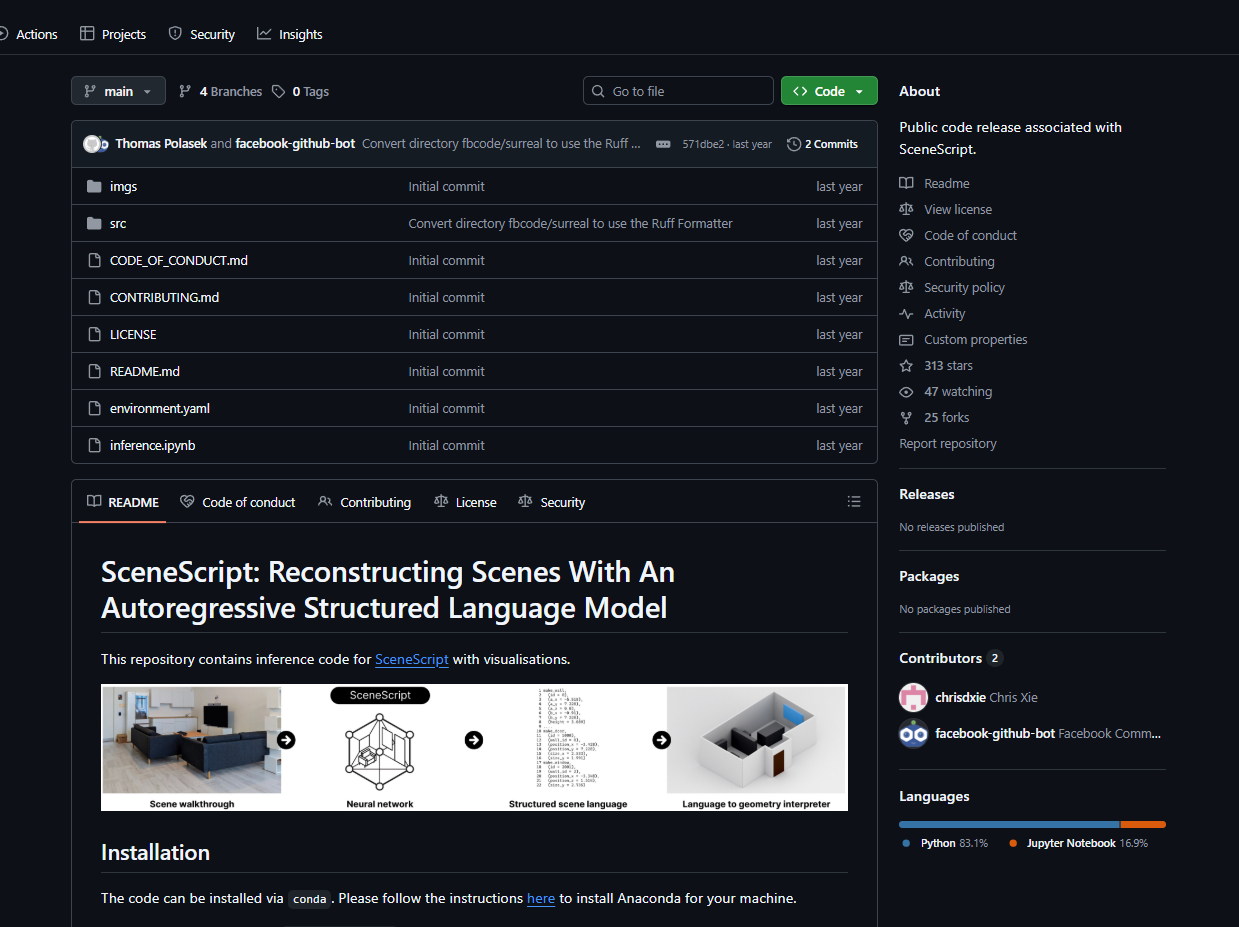The height and width of the screenshot is (927, 1239).
Task: Click the Contributing people icon in About
Action: pyautogui.click(x=906, y=261)
